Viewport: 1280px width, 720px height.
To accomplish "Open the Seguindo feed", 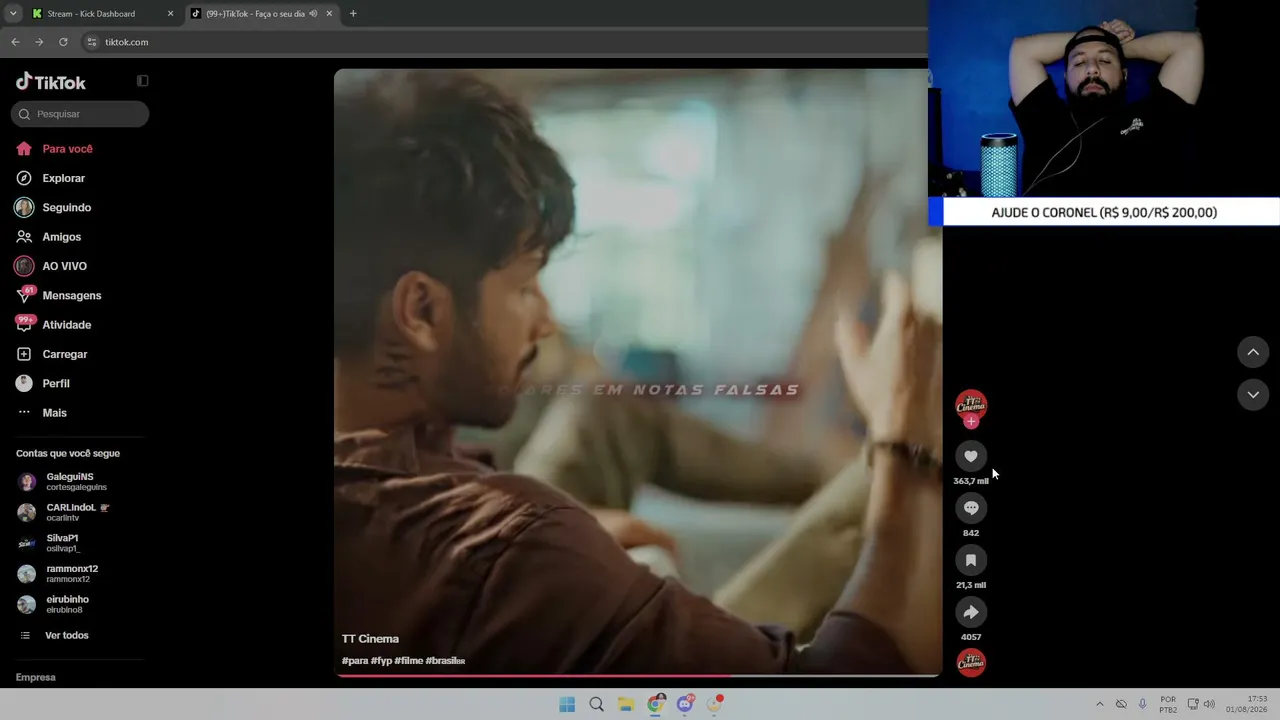I will (x=66, y=208).
